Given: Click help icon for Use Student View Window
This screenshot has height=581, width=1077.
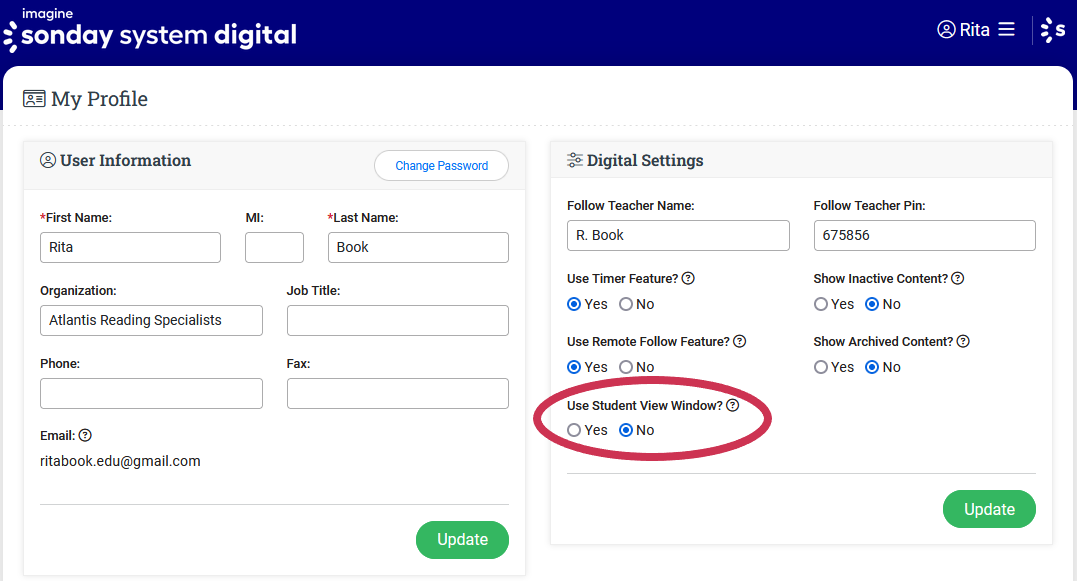Looking at the screenshot, I should [x=732, y=406].
